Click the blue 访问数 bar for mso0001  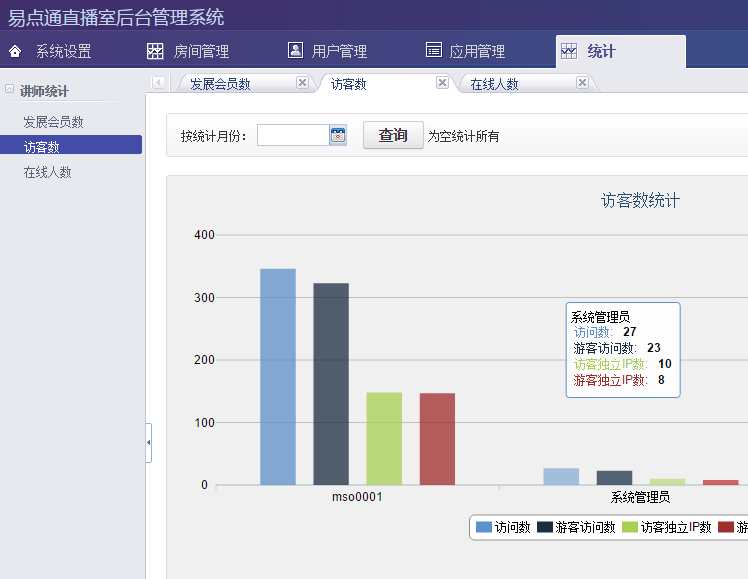click(278, 377)
